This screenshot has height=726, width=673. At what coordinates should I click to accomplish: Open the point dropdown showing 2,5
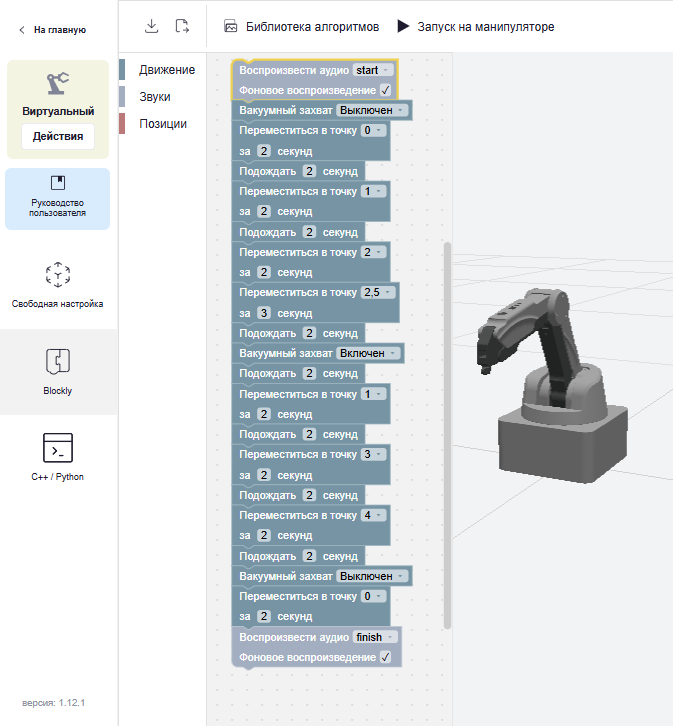pos(378,293)
